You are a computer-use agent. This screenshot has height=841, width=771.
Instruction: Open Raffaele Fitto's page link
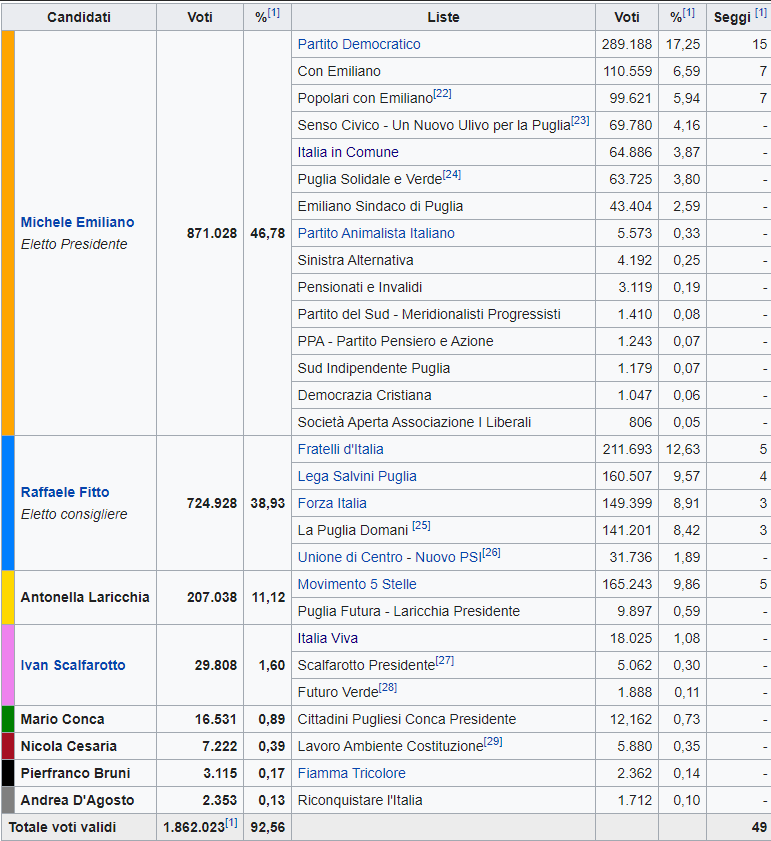point(65,492)
